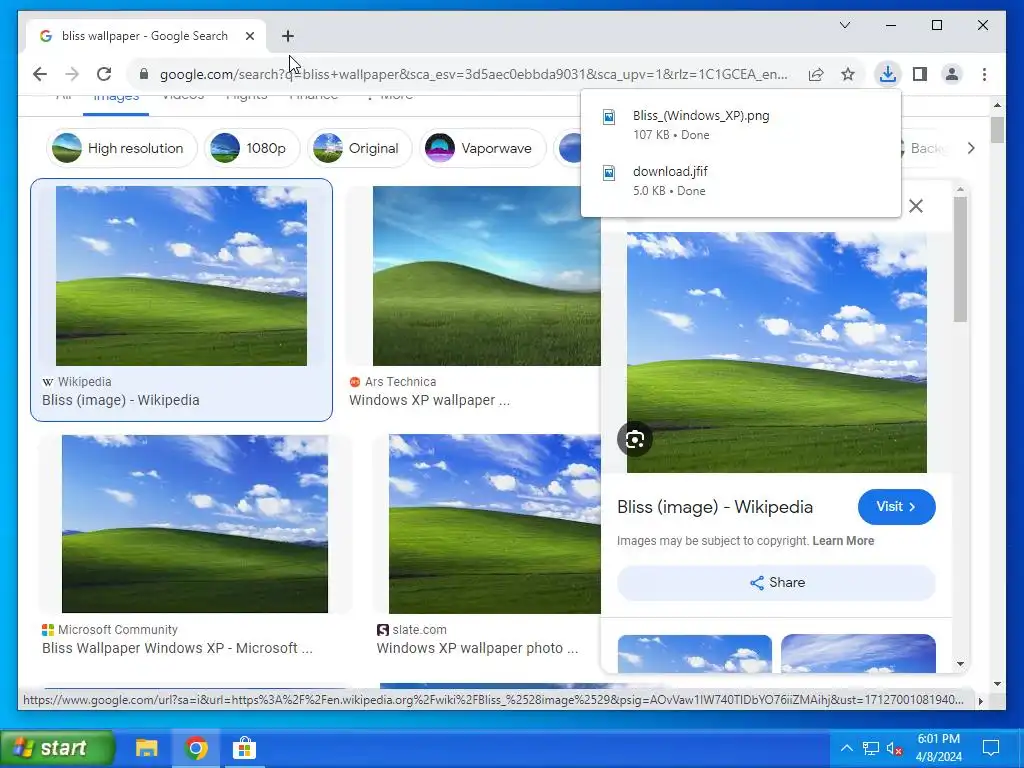Click Bliss (image) - Wikipedia panel heading
Screen dimensions: 1024x768
point(715,507)
